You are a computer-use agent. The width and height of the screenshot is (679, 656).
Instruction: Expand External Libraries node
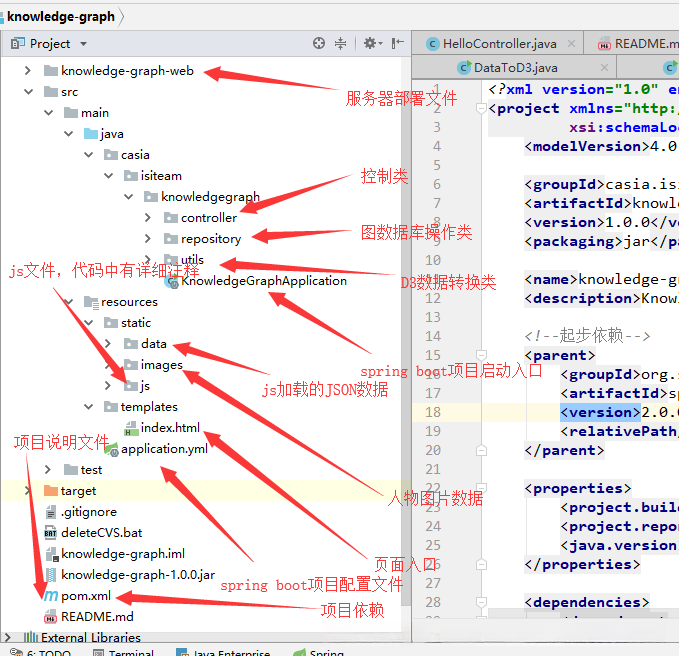click(x=8, y=637)
